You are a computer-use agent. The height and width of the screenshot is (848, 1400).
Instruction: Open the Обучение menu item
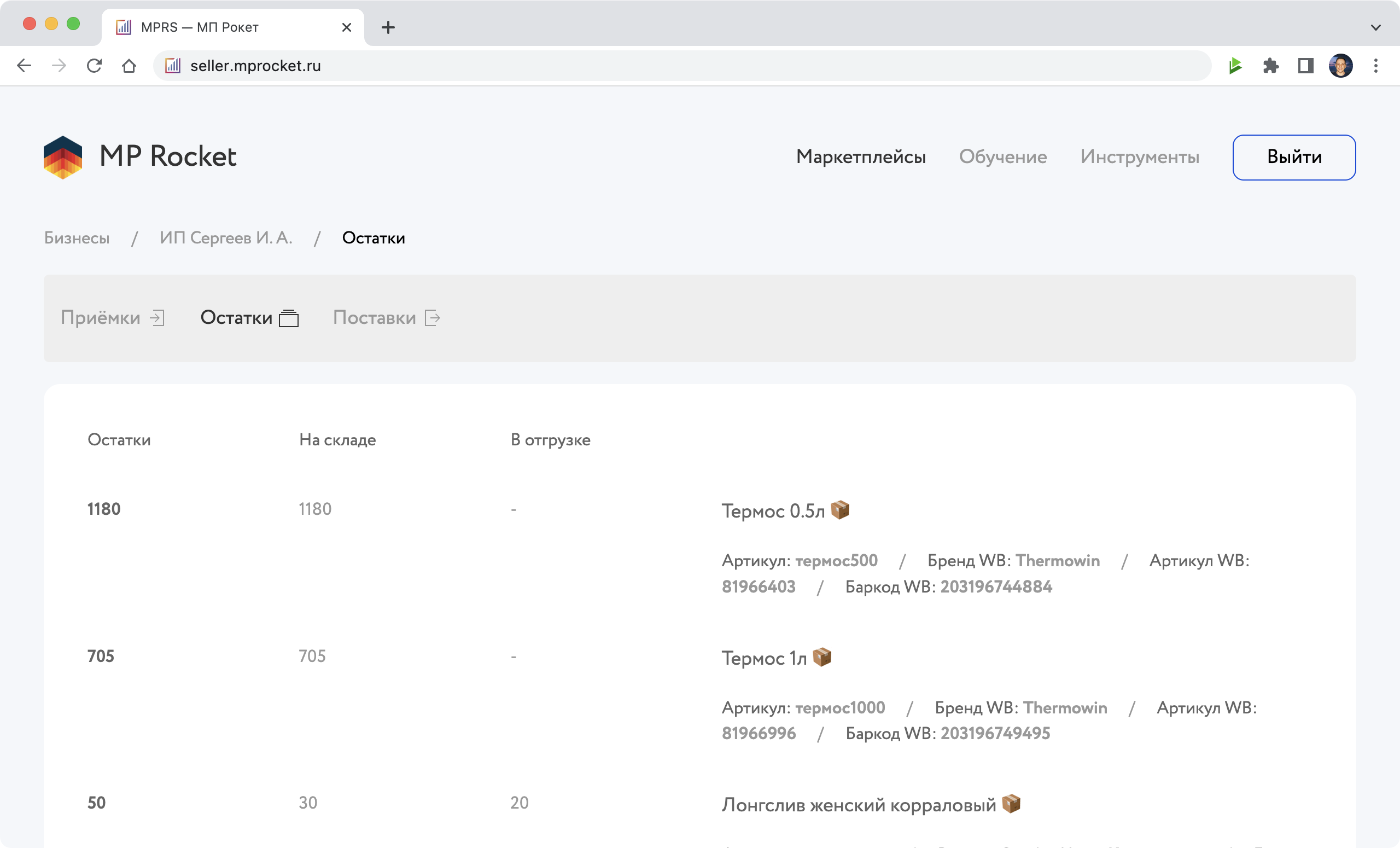(x=1003, y=157)
